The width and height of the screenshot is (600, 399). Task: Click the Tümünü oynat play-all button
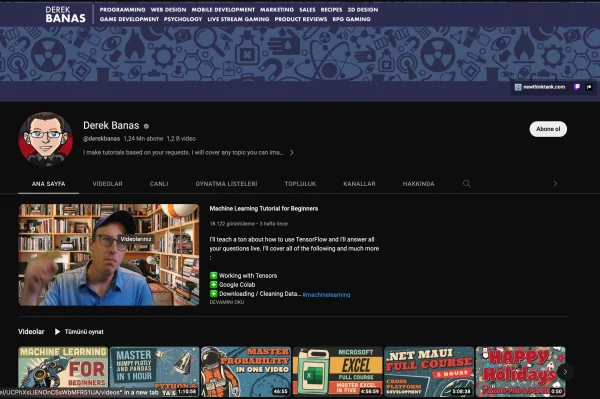pos(79,332)
